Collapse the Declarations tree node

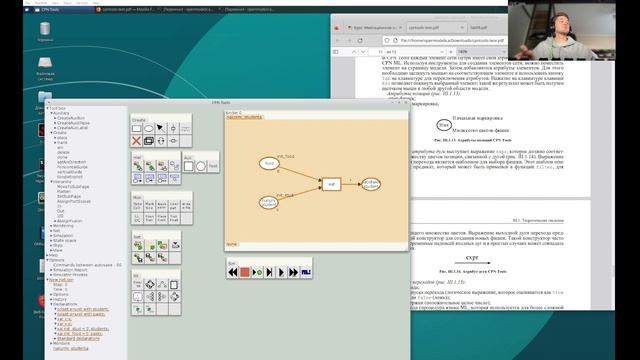pyautogui.click(x=51, y=304)
